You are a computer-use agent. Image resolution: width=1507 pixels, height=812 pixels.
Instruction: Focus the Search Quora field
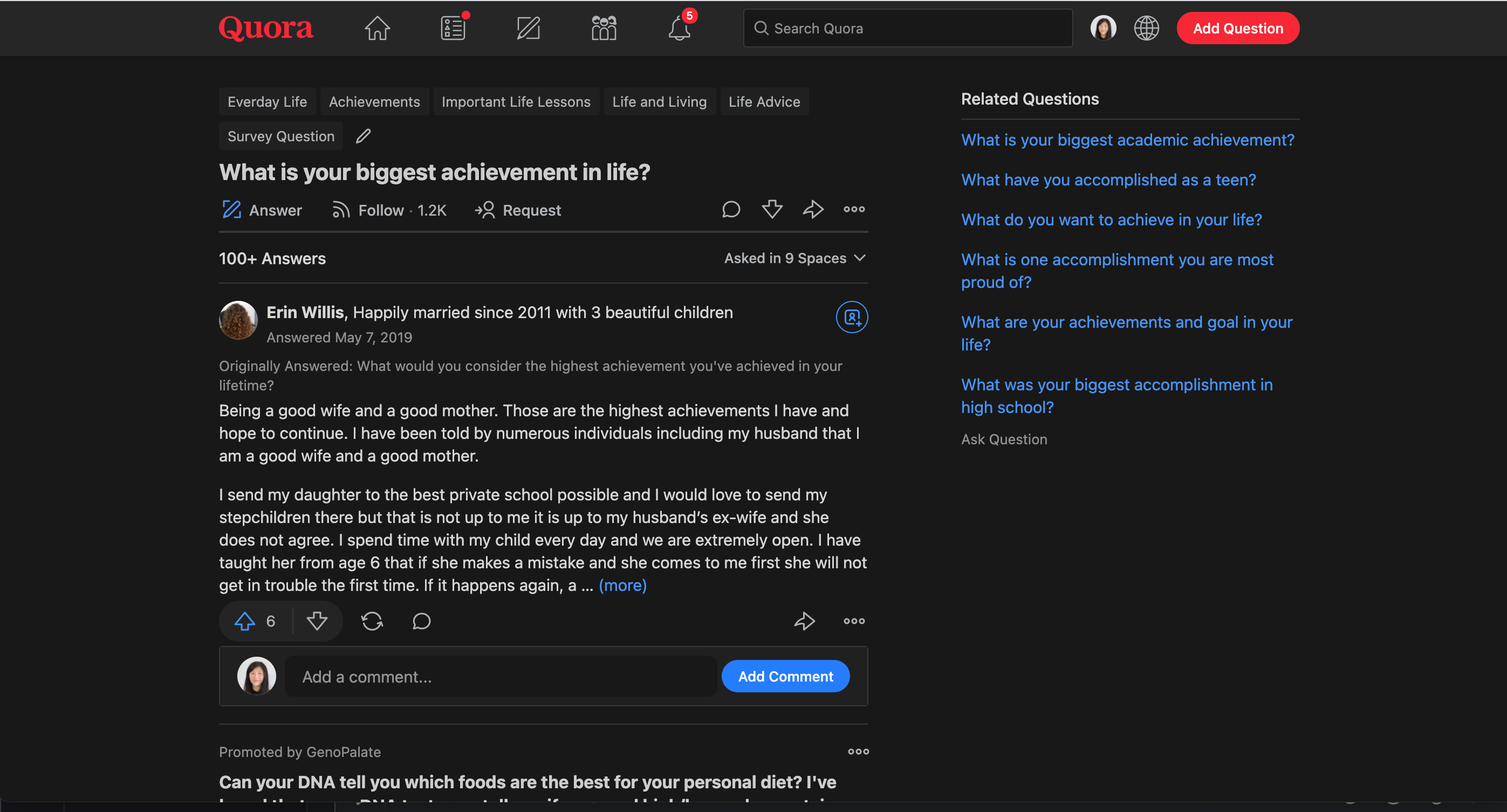tap(907, 28)
